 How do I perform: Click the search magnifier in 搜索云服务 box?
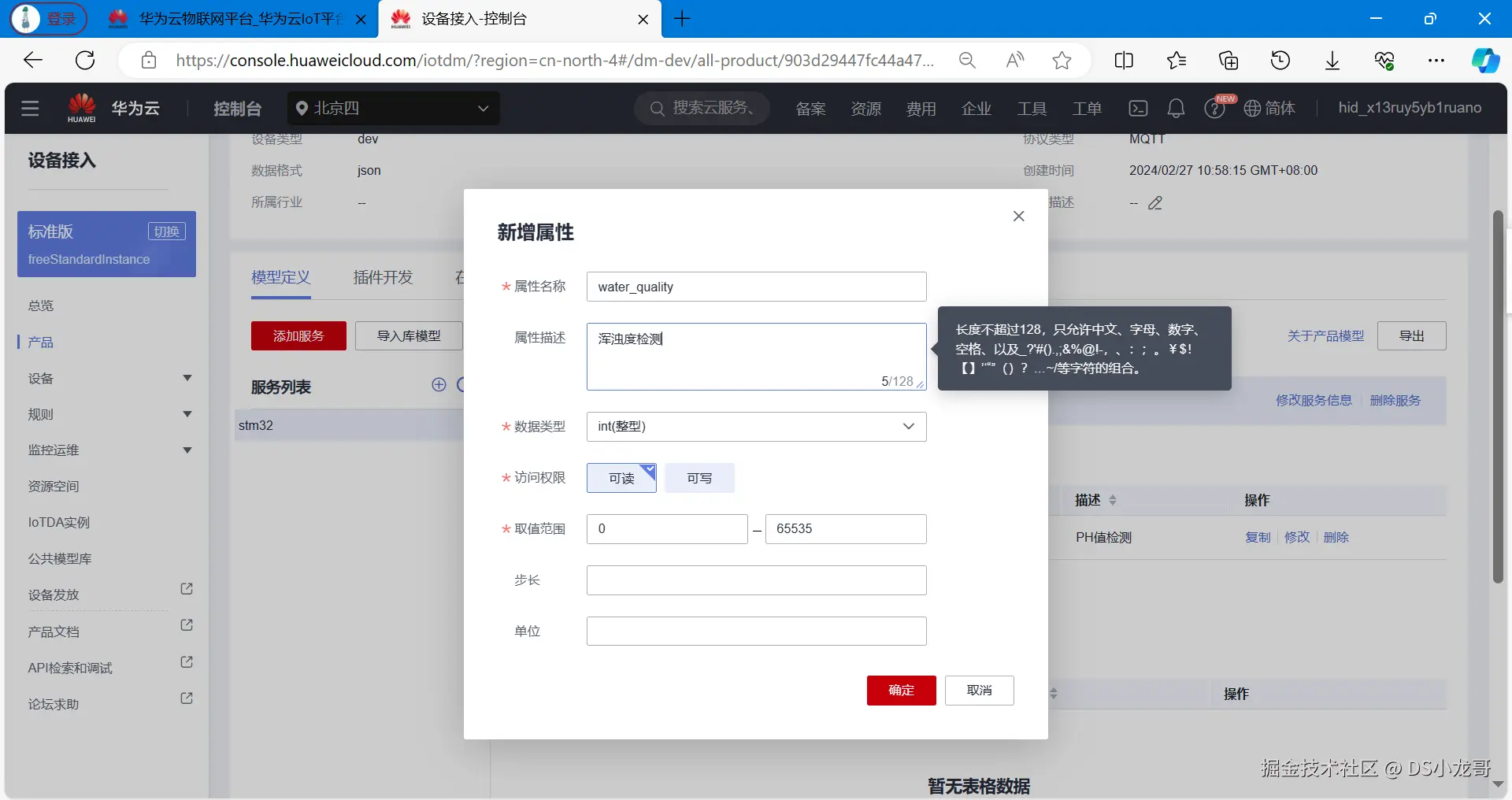coord(657,108)
